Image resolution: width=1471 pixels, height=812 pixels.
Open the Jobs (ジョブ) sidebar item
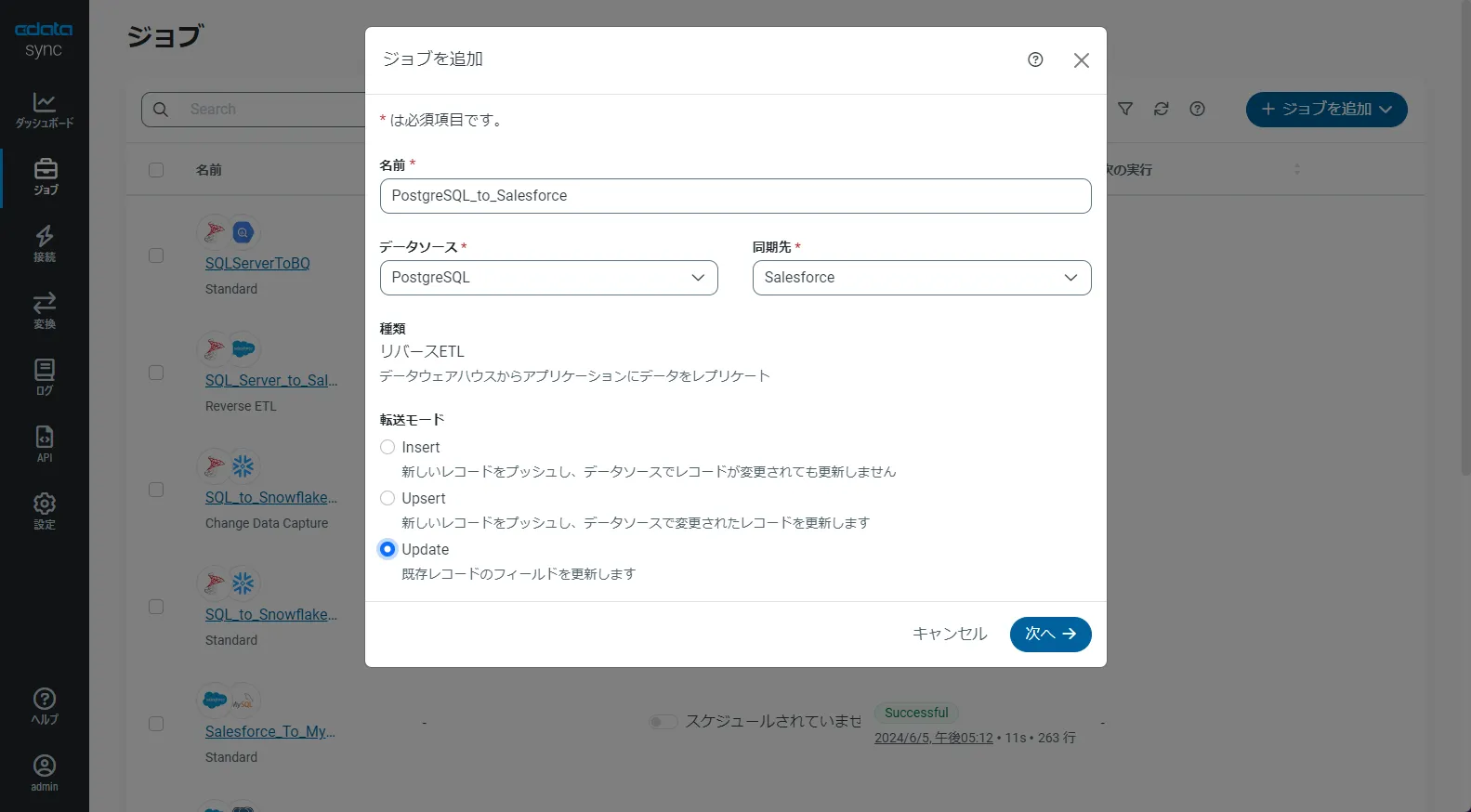[x=45, y=177]
